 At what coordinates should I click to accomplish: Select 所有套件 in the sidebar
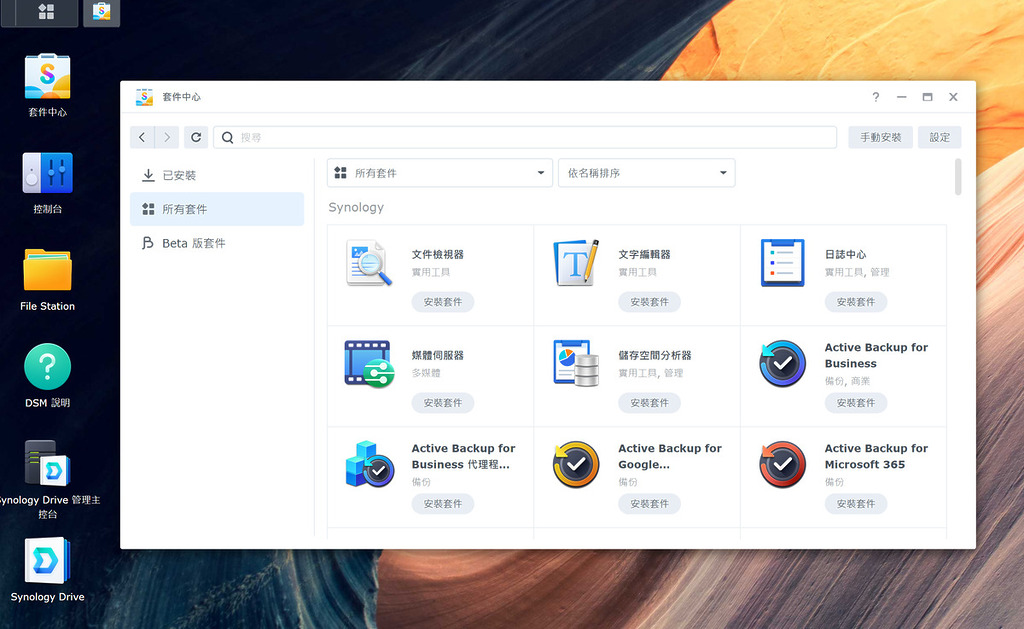point(217,209)
